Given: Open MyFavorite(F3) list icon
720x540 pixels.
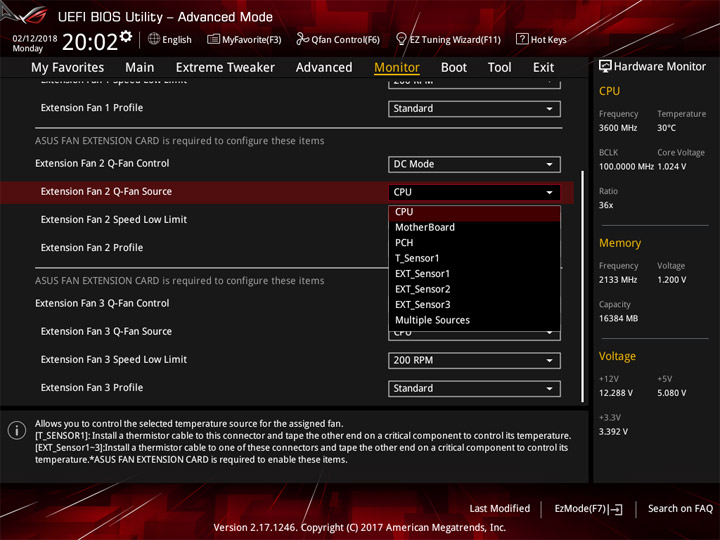Looking at the screenshot, I should pyautogui.click(x=213, y=39).
